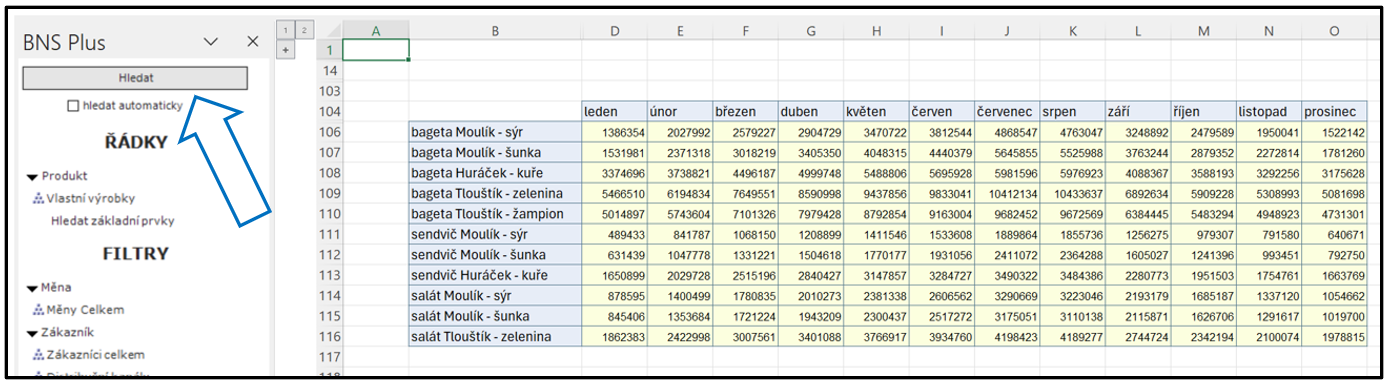Click value 5081698 in prosinec column
Screen dimensions: 1389x382
(x=1335, y=194)
